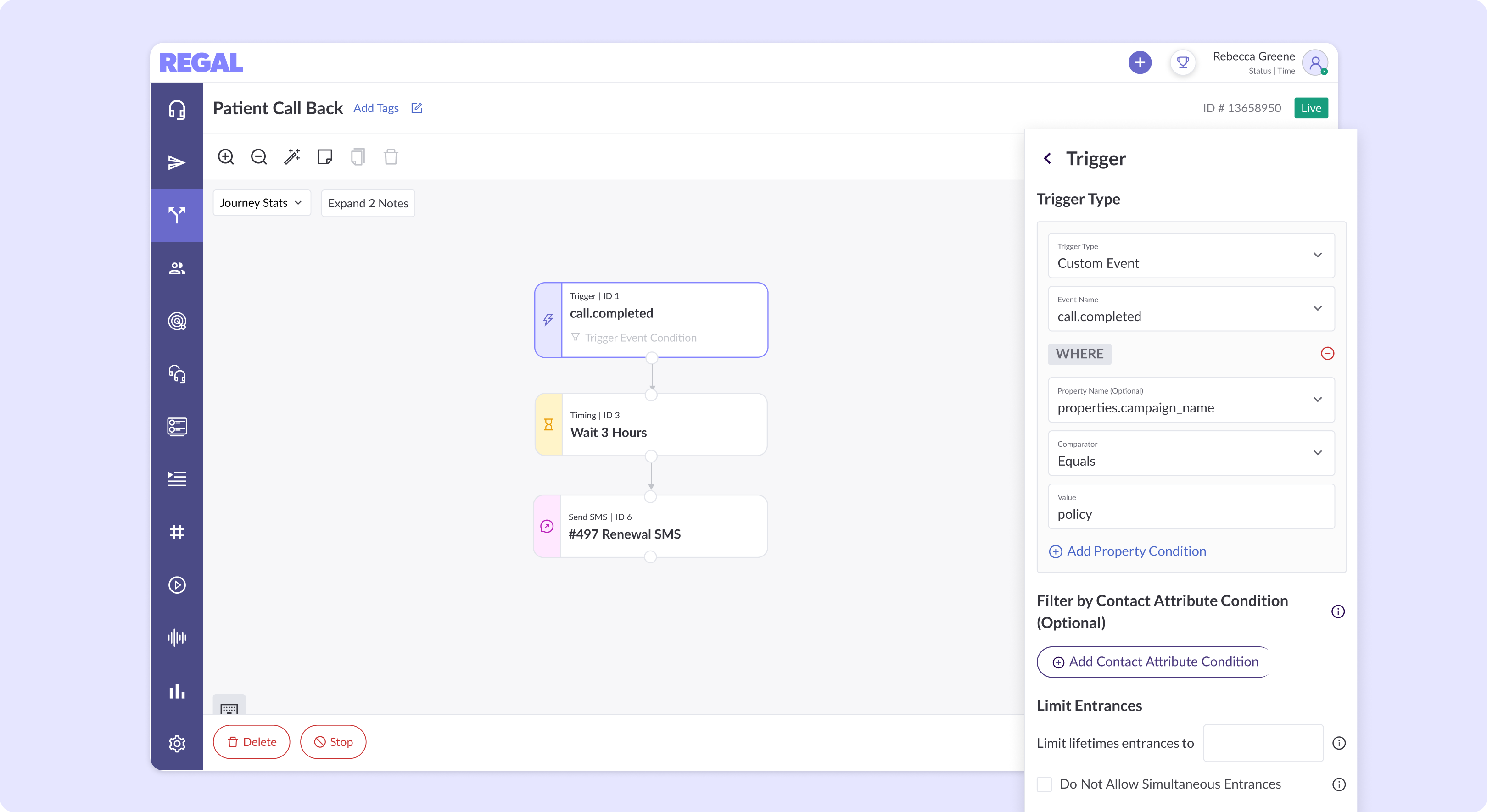
Task: Open the play-circle recordings sidebar icon
Action: 177,584
